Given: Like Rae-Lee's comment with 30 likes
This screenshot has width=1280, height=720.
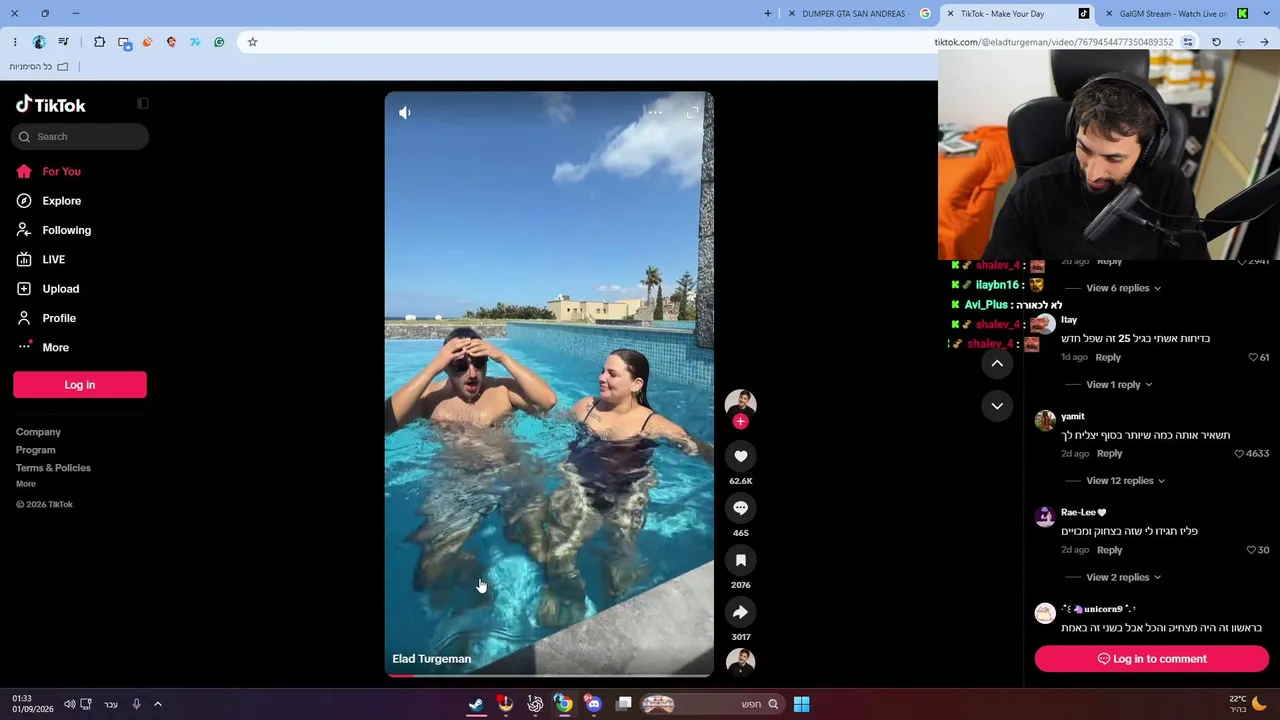Looking at the screenshot, I should point(1251,550).
